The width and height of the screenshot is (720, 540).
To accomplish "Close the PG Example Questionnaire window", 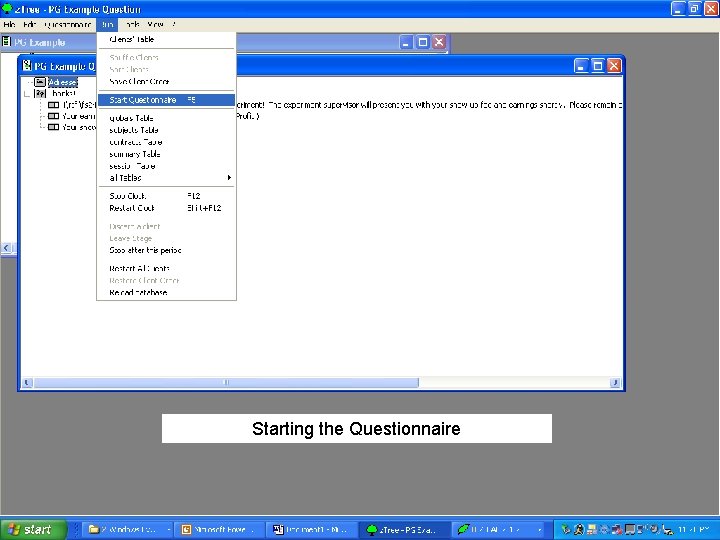I will pyautogui.click(x=614, y=66).
